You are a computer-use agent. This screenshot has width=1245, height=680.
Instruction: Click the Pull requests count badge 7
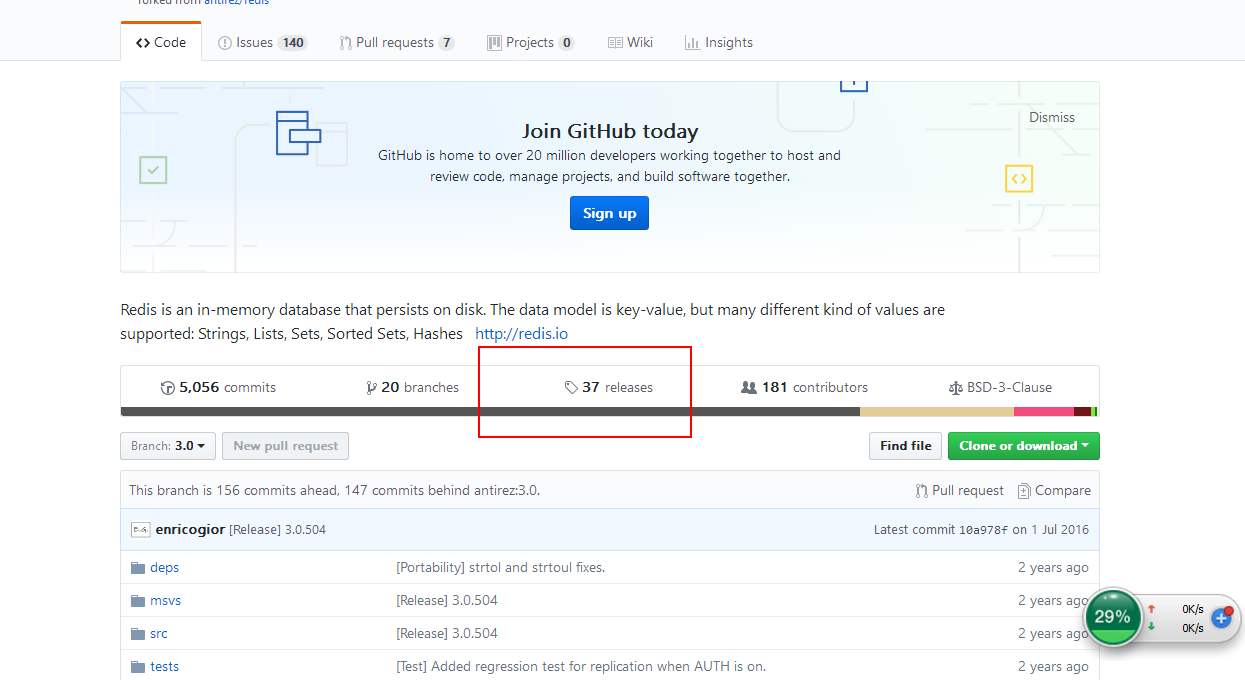[x=446, y=43]
